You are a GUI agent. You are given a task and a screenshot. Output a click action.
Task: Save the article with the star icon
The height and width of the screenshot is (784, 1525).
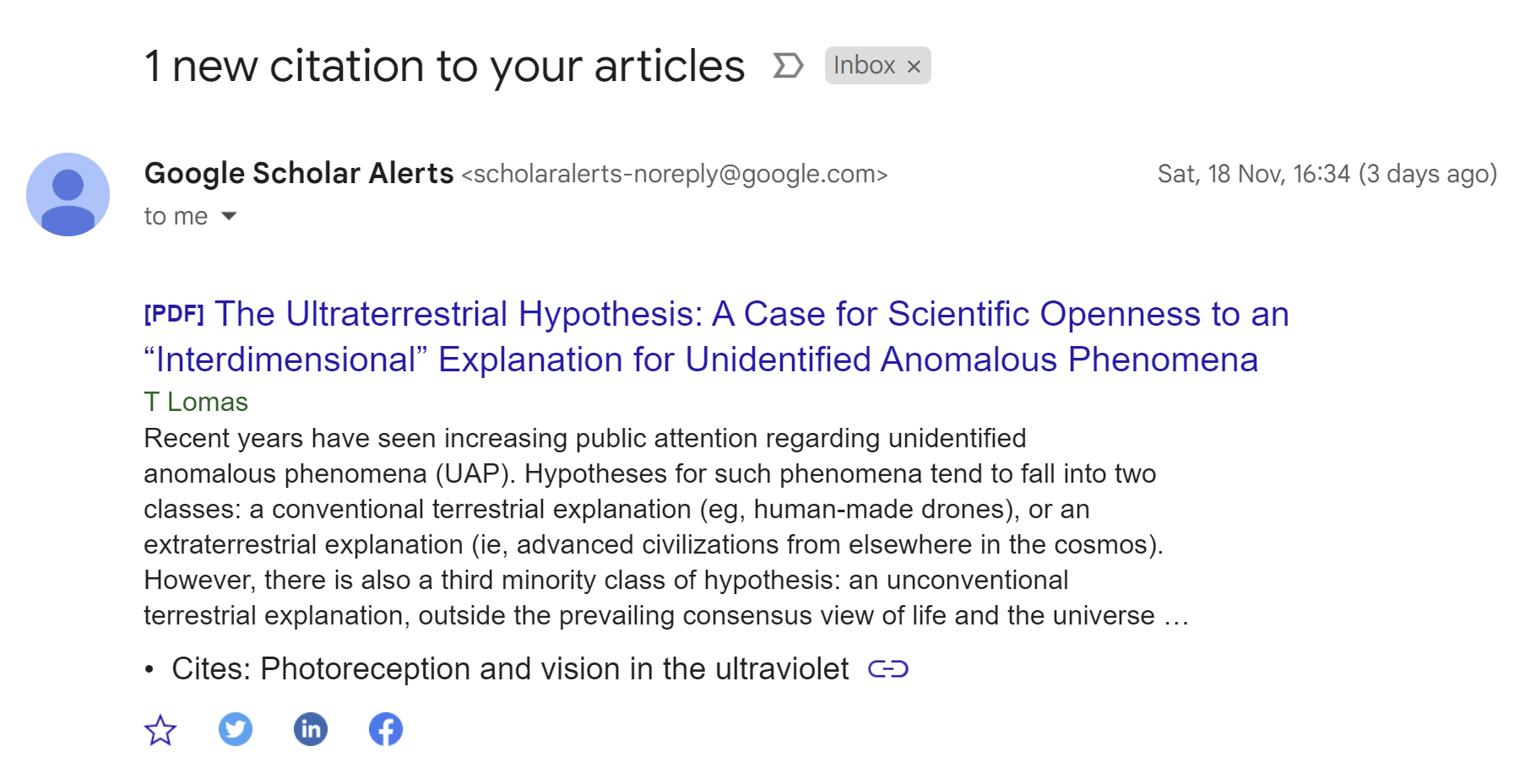160,730
